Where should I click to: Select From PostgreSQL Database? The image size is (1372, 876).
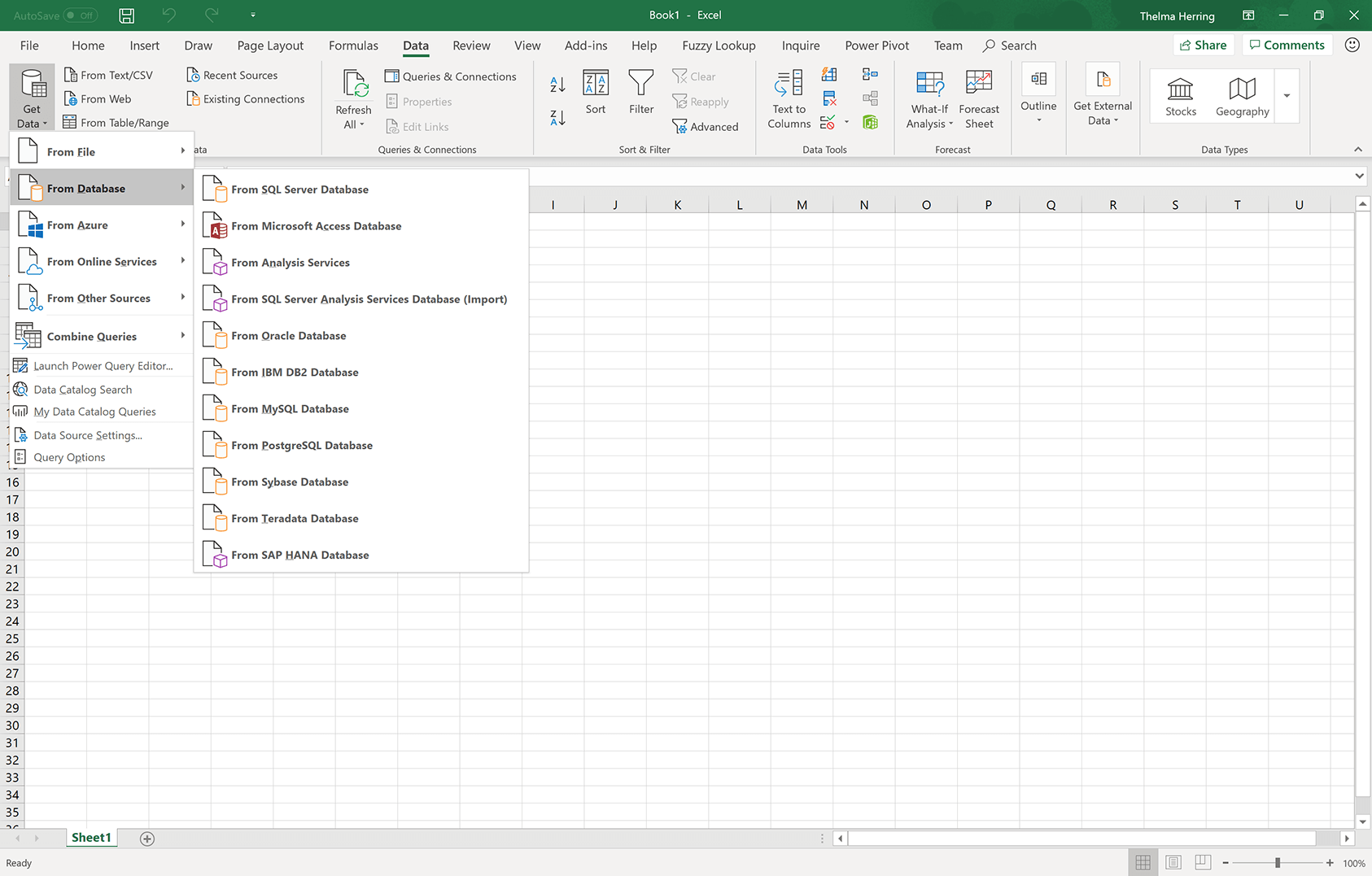pyautogui.click(x=361, y=446)
